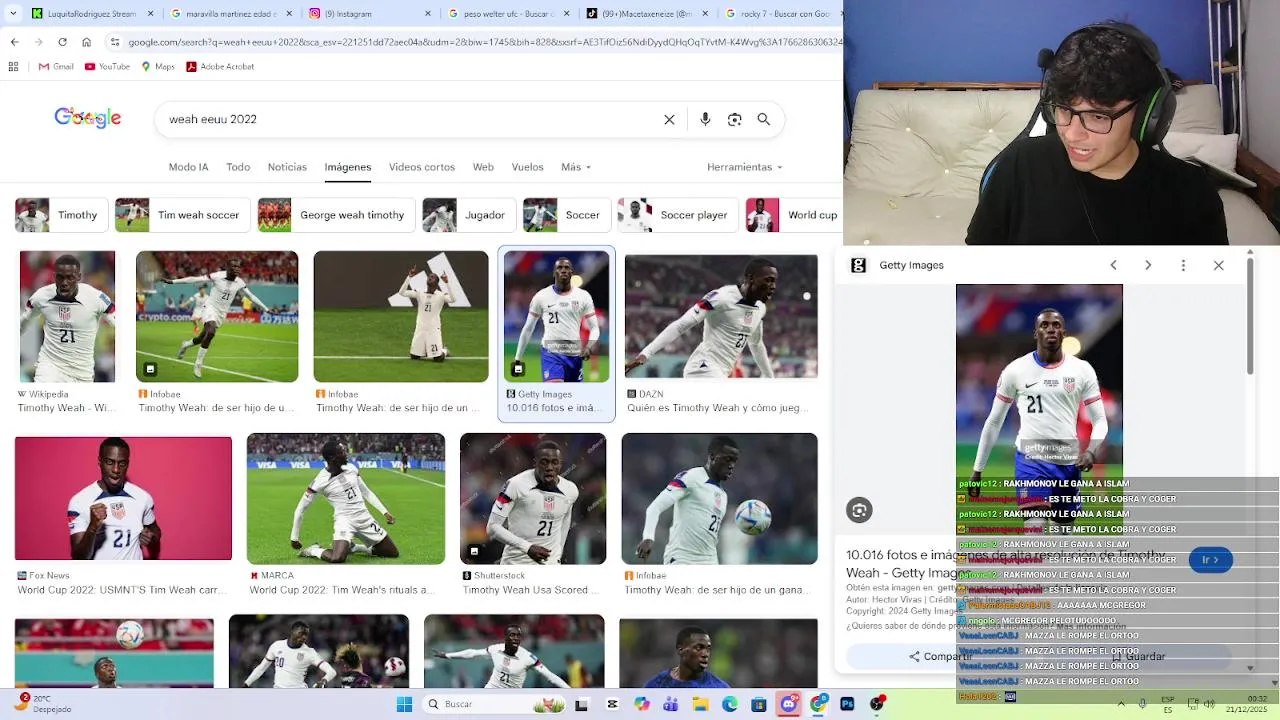Go to the Google logo homepage
The height and width of the screenshot is (720, 1280).
[87, 118]
